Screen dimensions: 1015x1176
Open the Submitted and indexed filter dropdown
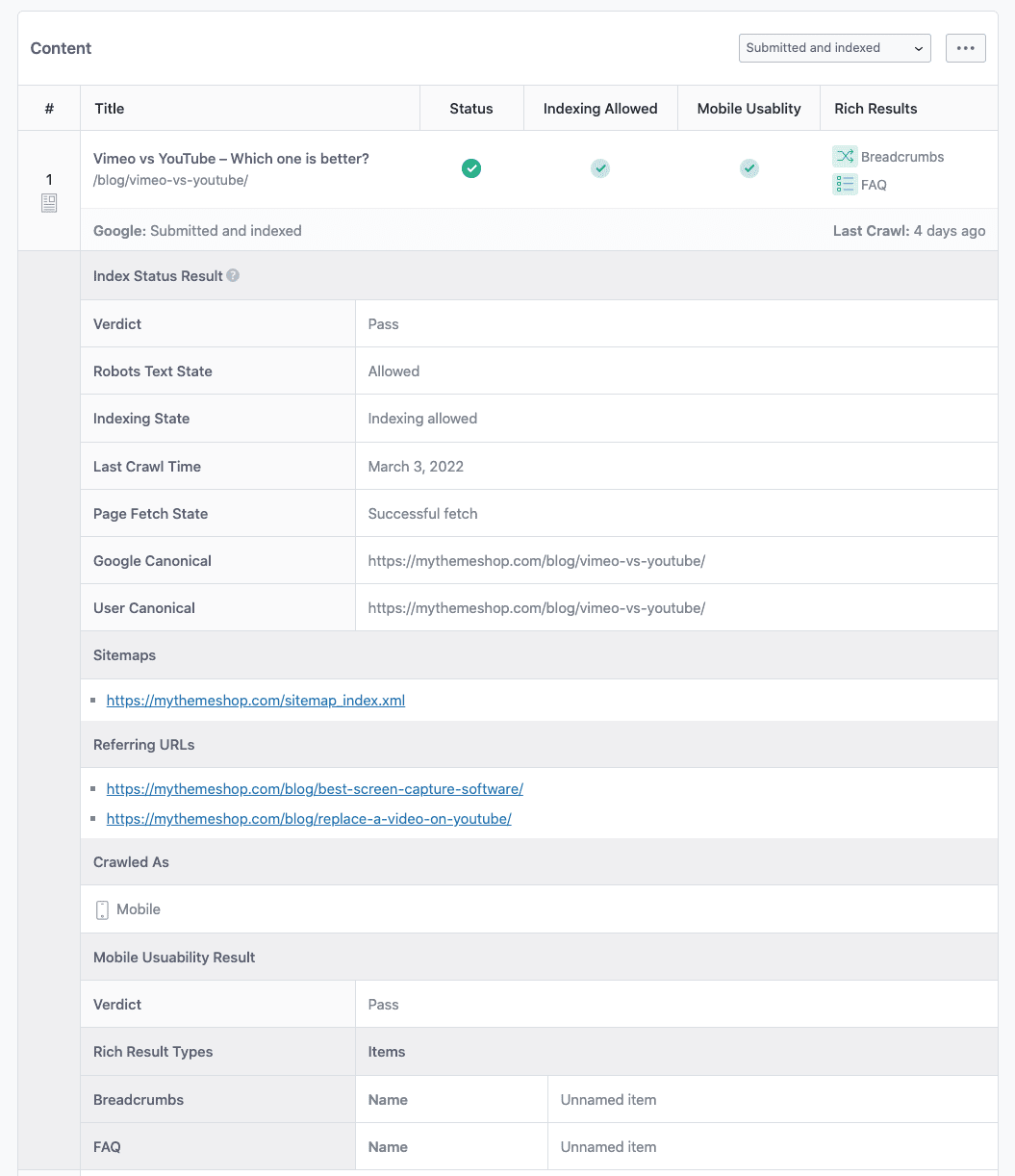click(x=833, y=47)
